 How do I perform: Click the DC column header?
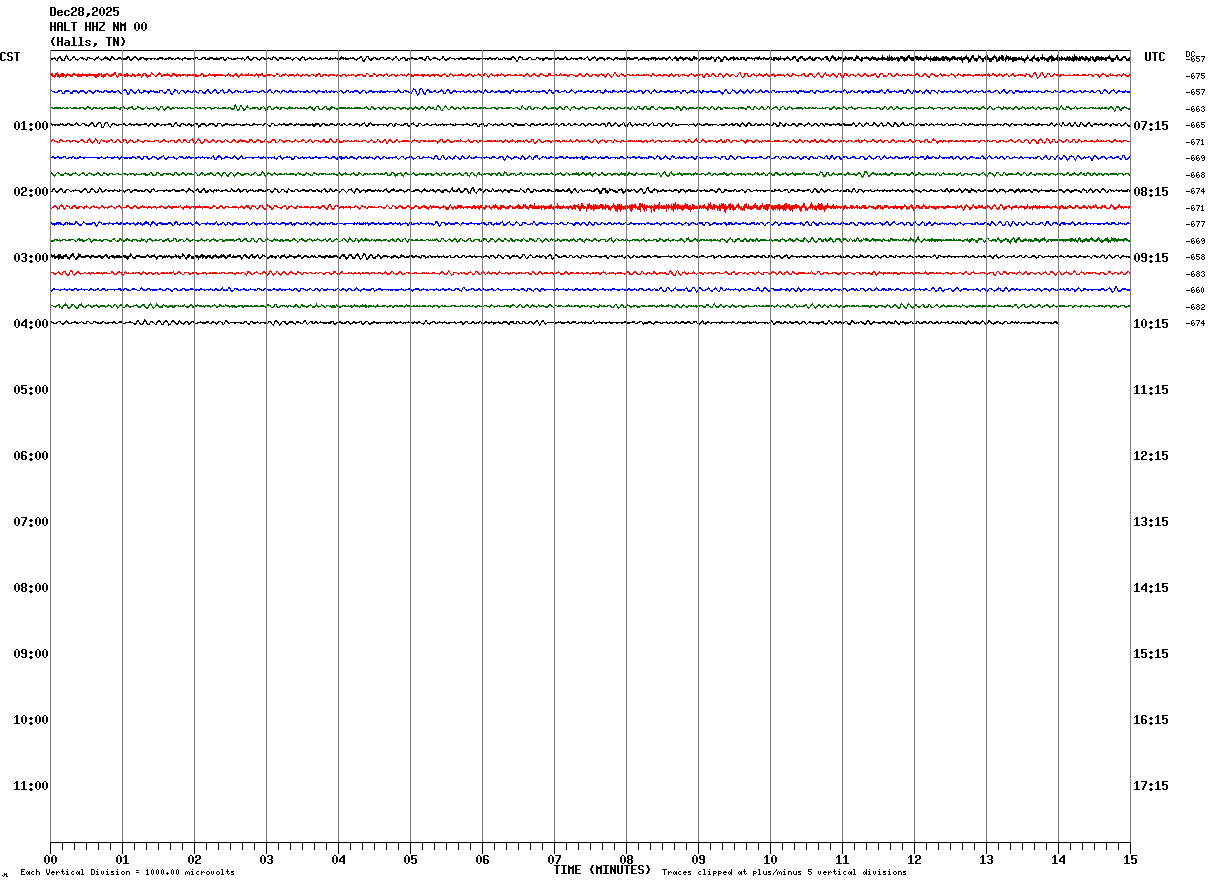pos(1190,53)
